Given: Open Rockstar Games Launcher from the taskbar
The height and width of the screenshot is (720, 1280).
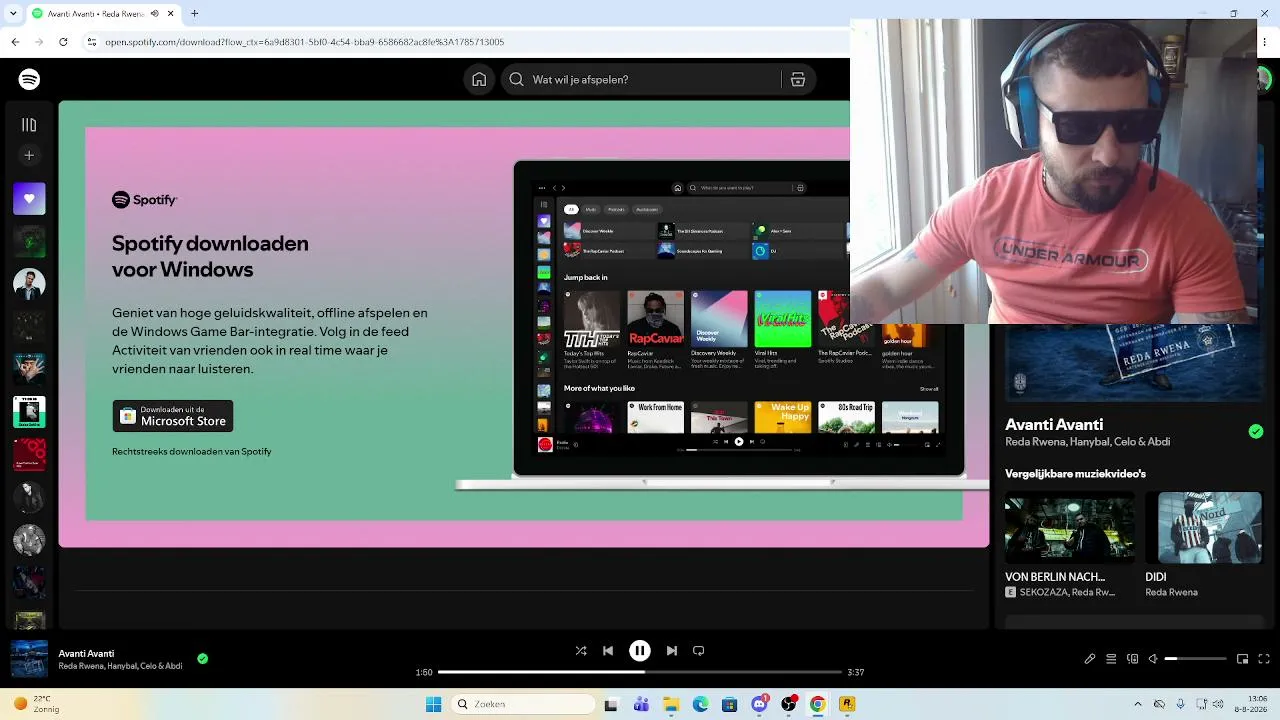Looking at the screenshot, I should [847, 705].
